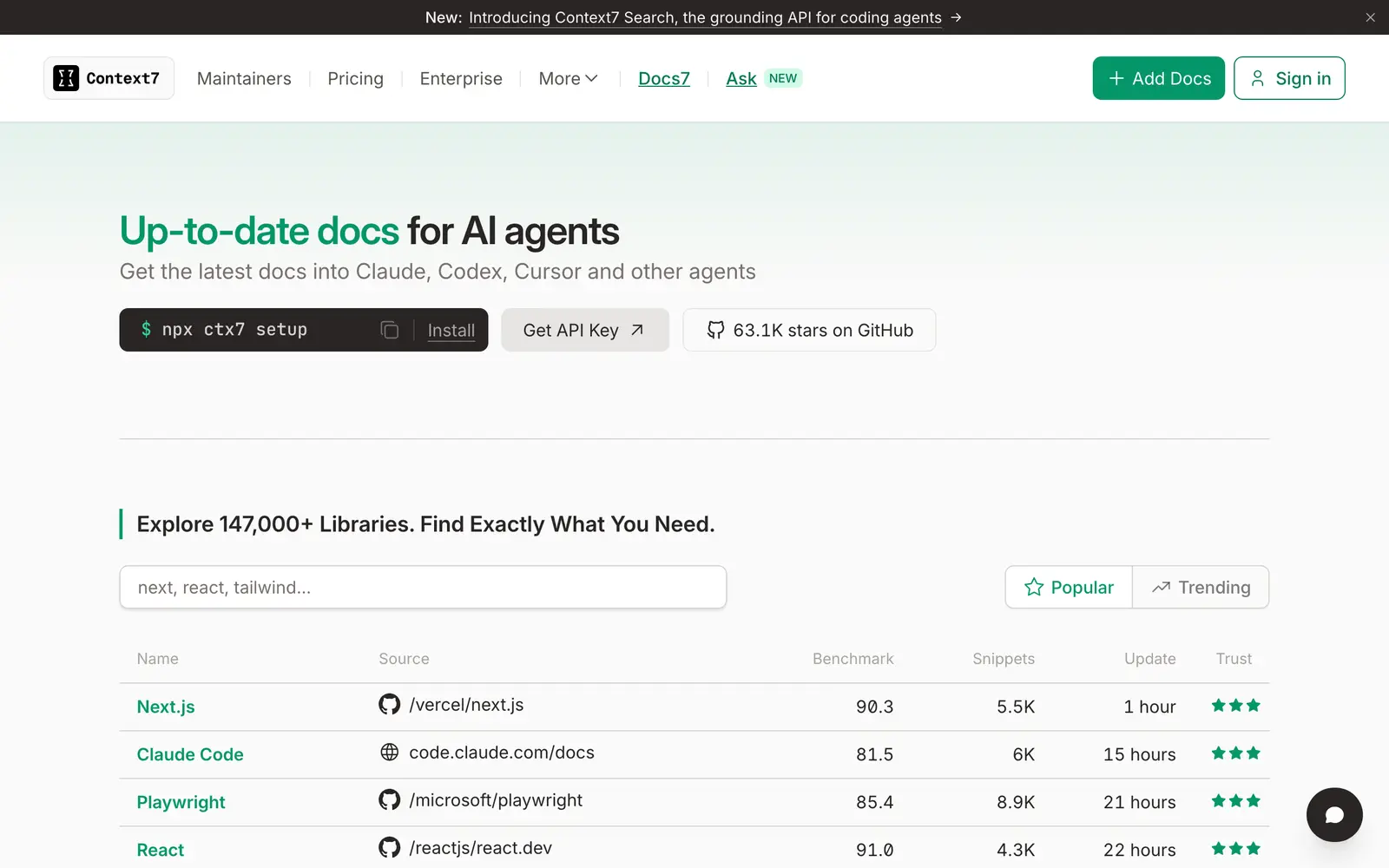
Task: Open the chat bubble widget
Action: coord(1334,814)
